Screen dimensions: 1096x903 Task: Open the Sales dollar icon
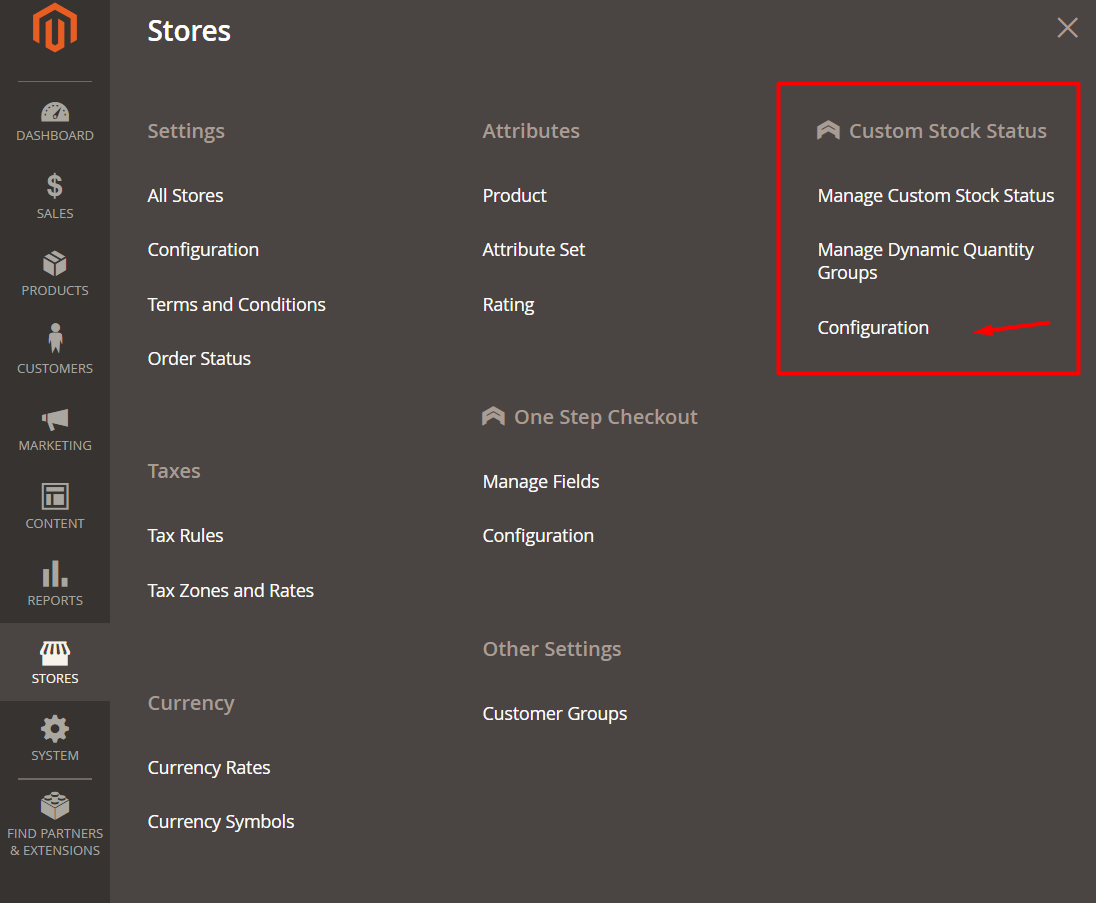pos(55,186)
